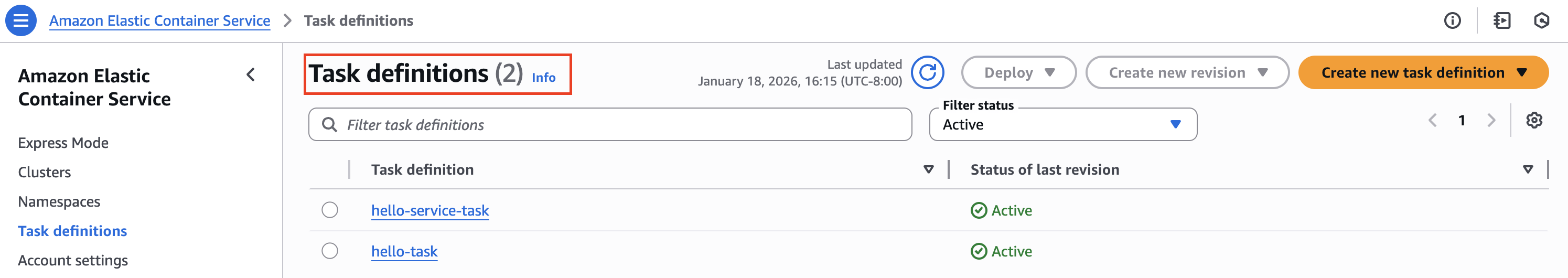The width and height of the screenshot is (1568, 278).
Task: Open Create new task definition menu
Action: pos(1423,73)
